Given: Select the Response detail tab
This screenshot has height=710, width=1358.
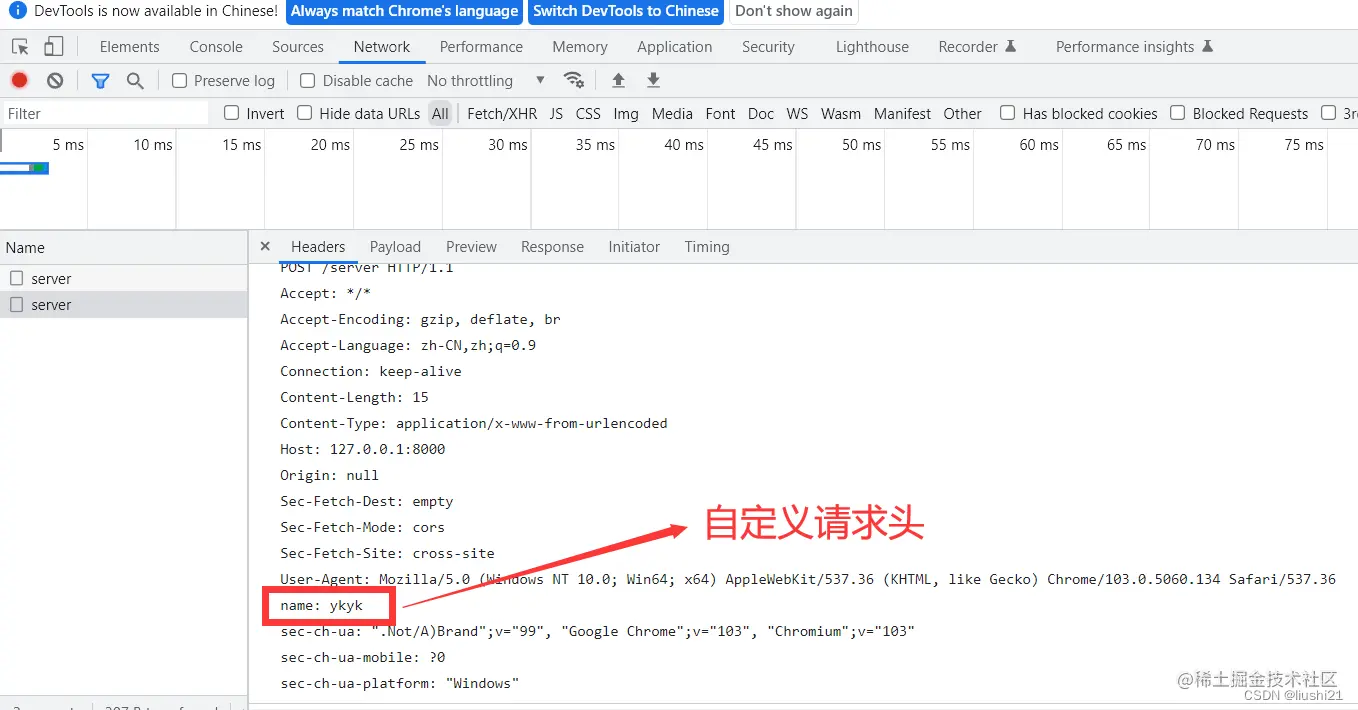Looking at the screenshot, I should [552, 247].
